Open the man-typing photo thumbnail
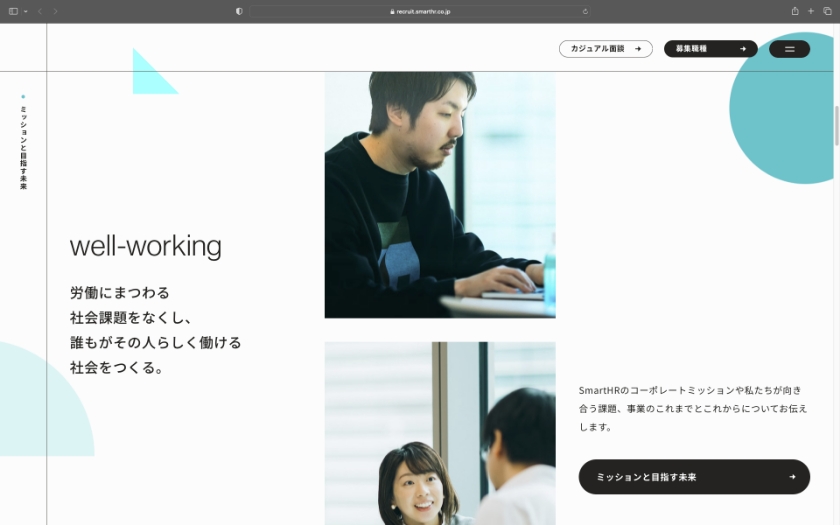This screenshot has height=525, width=840. [440, 195]
